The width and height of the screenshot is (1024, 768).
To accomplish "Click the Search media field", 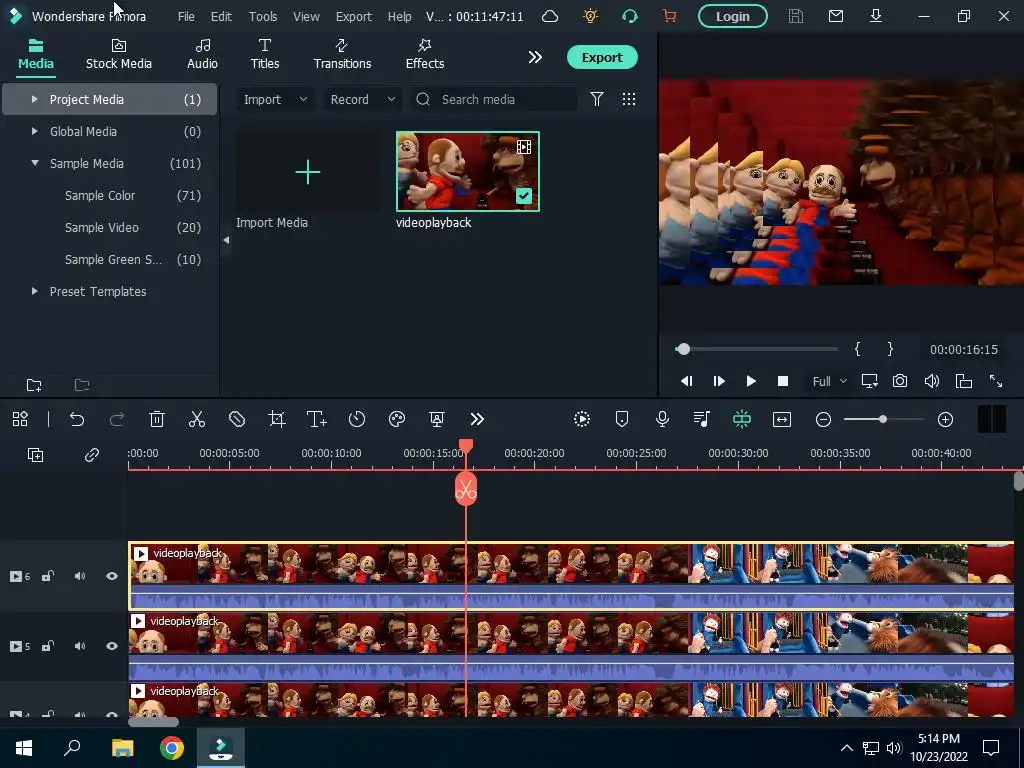I will point(494,99).
